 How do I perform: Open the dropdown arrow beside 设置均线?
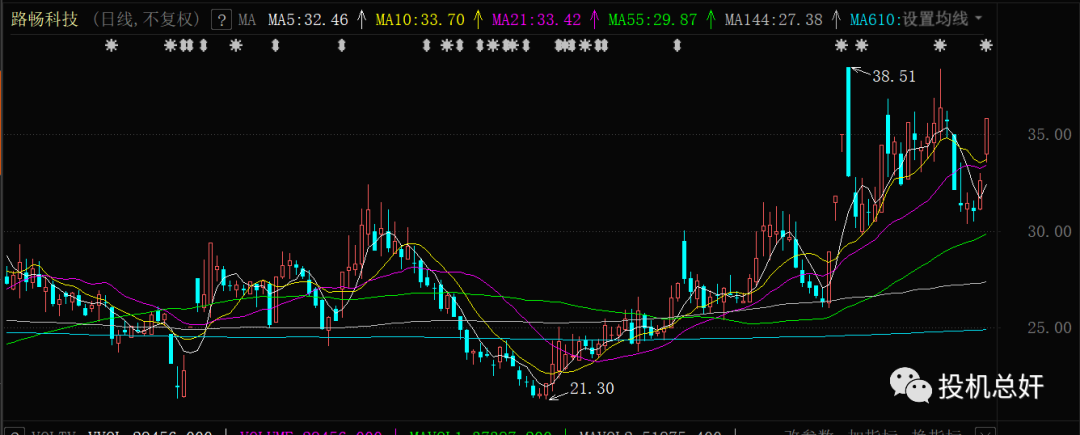[977, 19]
